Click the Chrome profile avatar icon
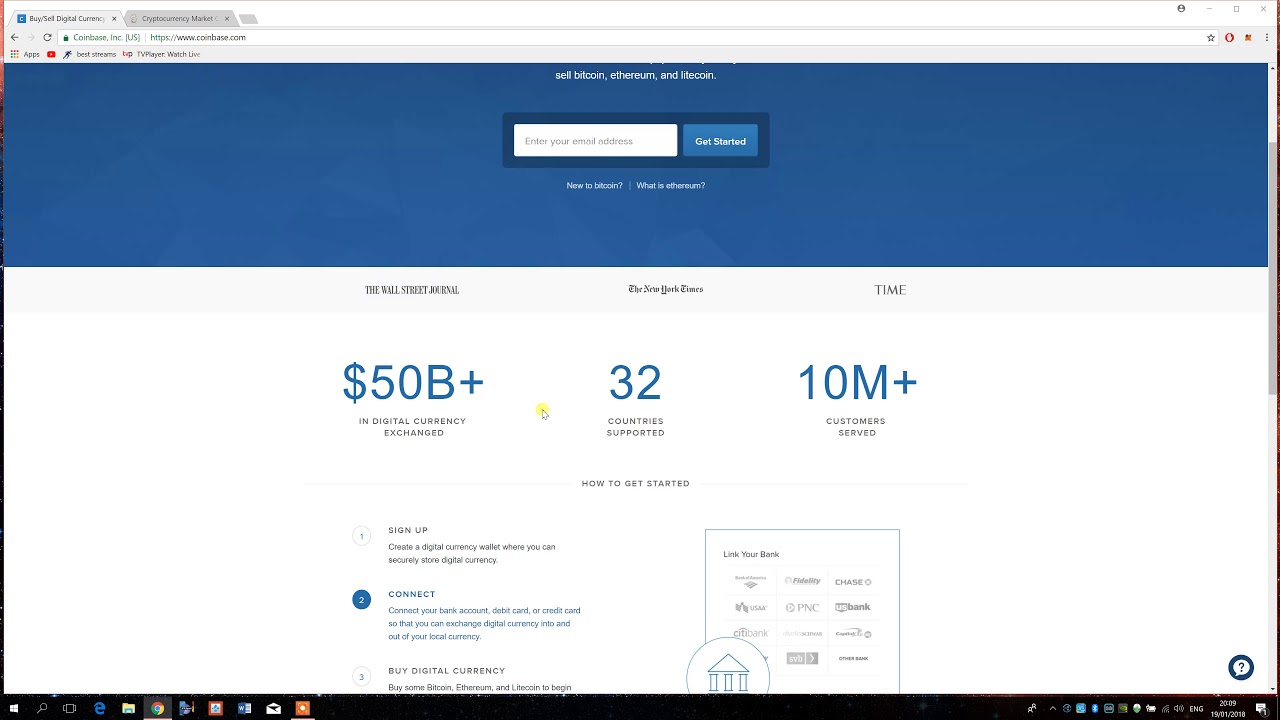This screenshot has width=1280, height=720. click(x=1181, y=8)
